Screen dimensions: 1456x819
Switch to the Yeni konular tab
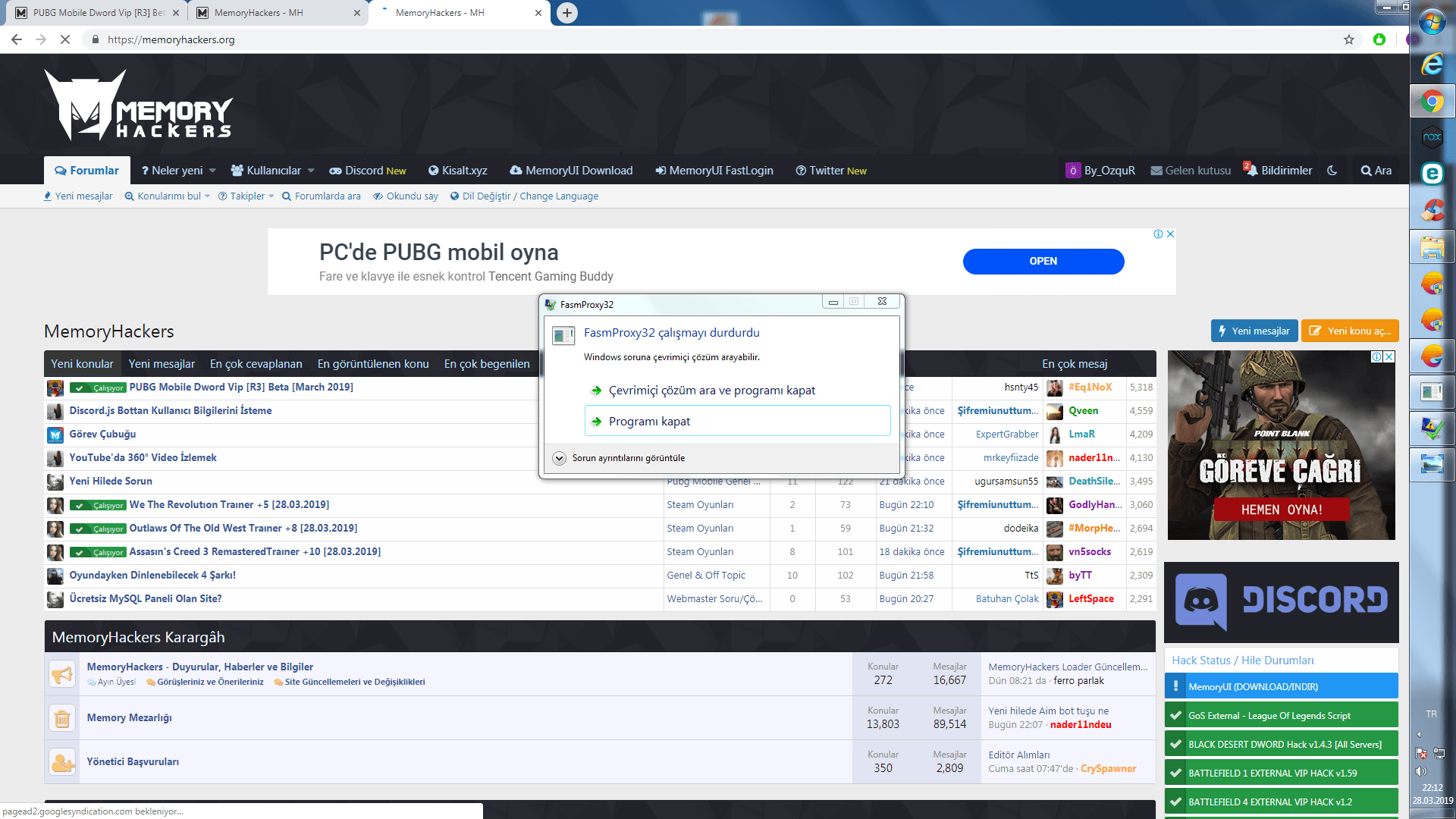tap(82, 364)
